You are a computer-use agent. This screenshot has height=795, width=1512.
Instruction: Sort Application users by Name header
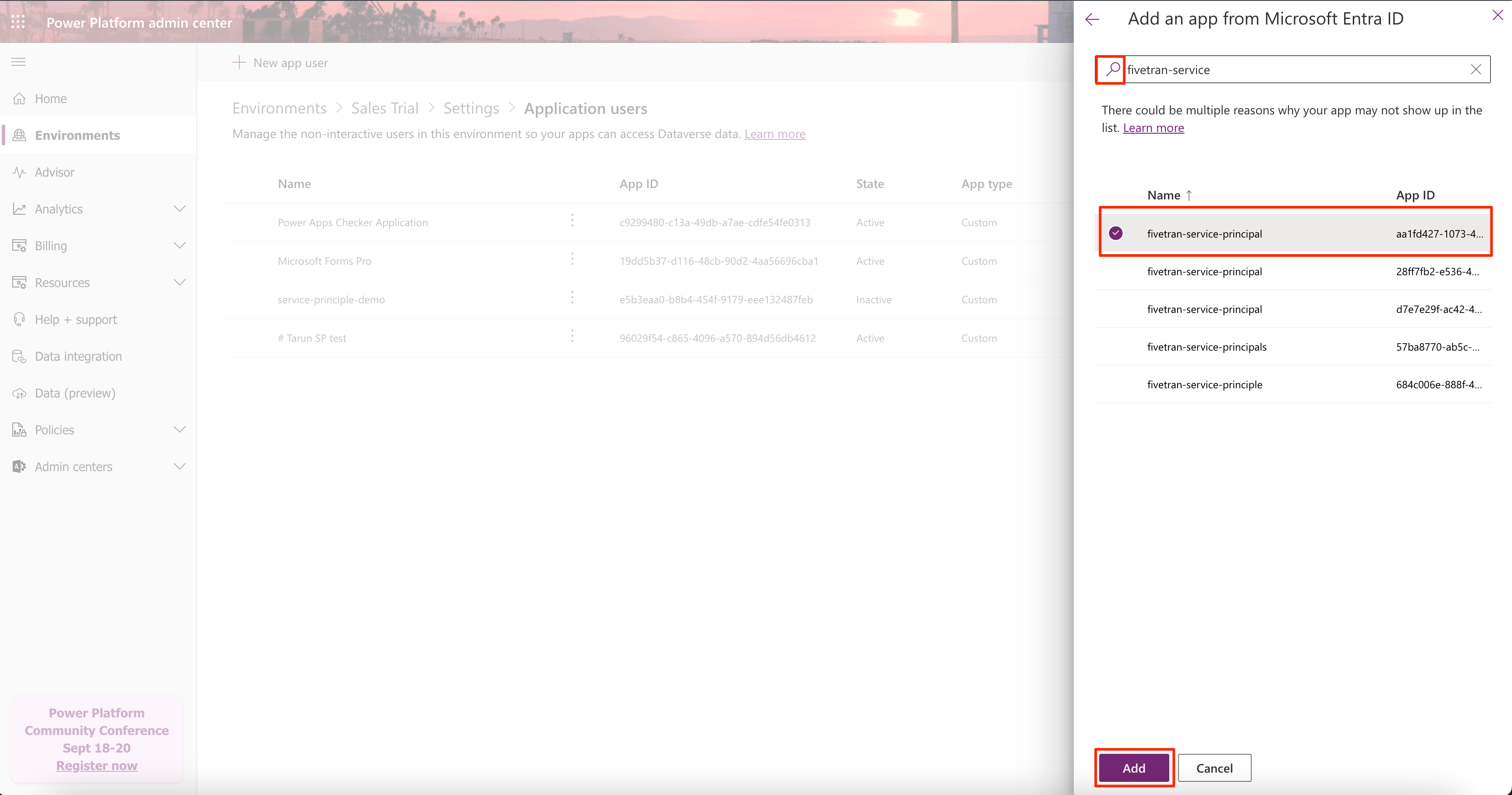294,184
